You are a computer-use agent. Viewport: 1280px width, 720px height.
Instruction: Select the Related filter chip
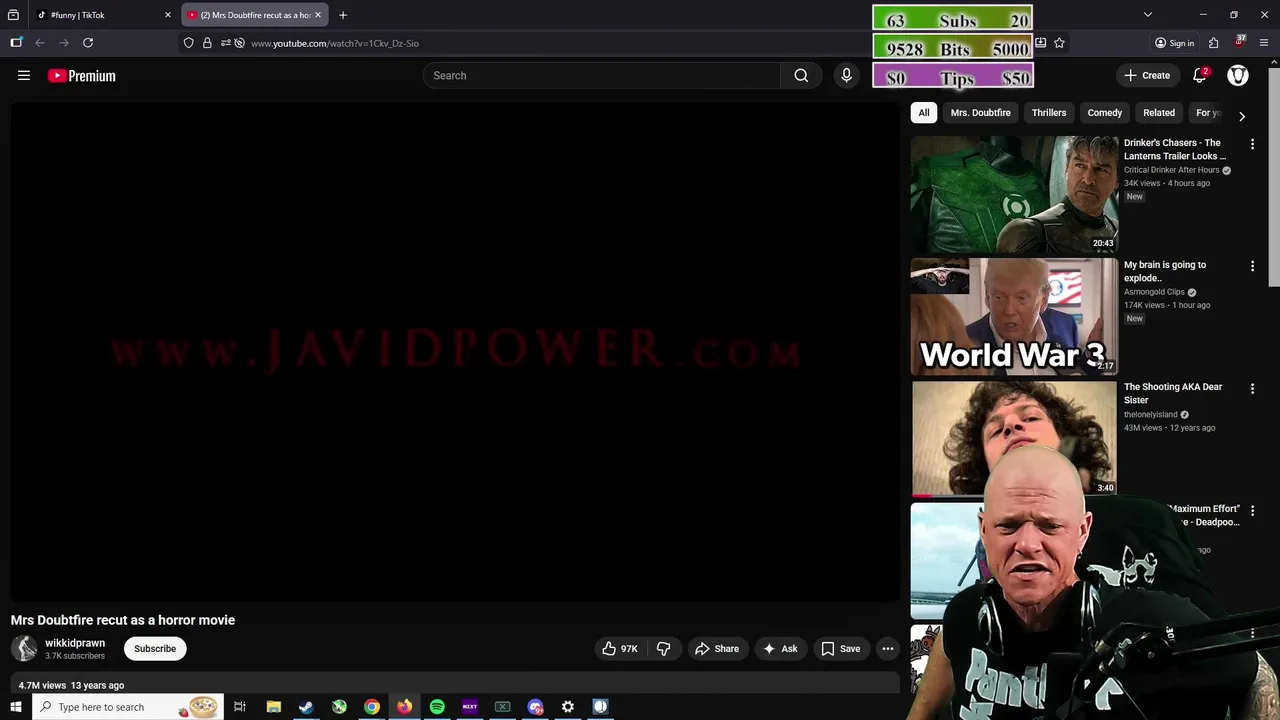coord(1159,113)
